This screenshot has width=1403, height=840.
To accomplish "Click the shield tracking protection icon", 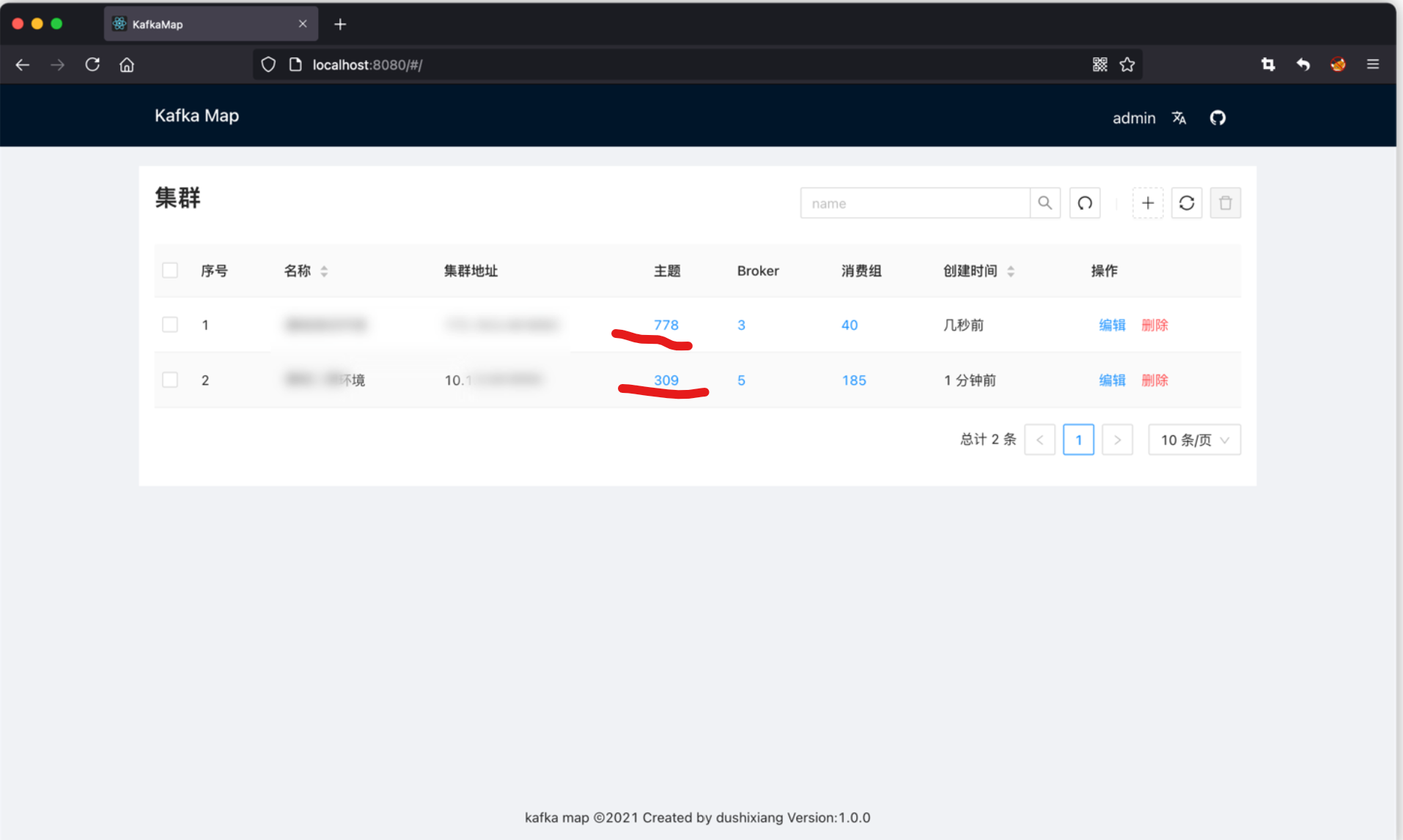I will [x=268, y=65].
